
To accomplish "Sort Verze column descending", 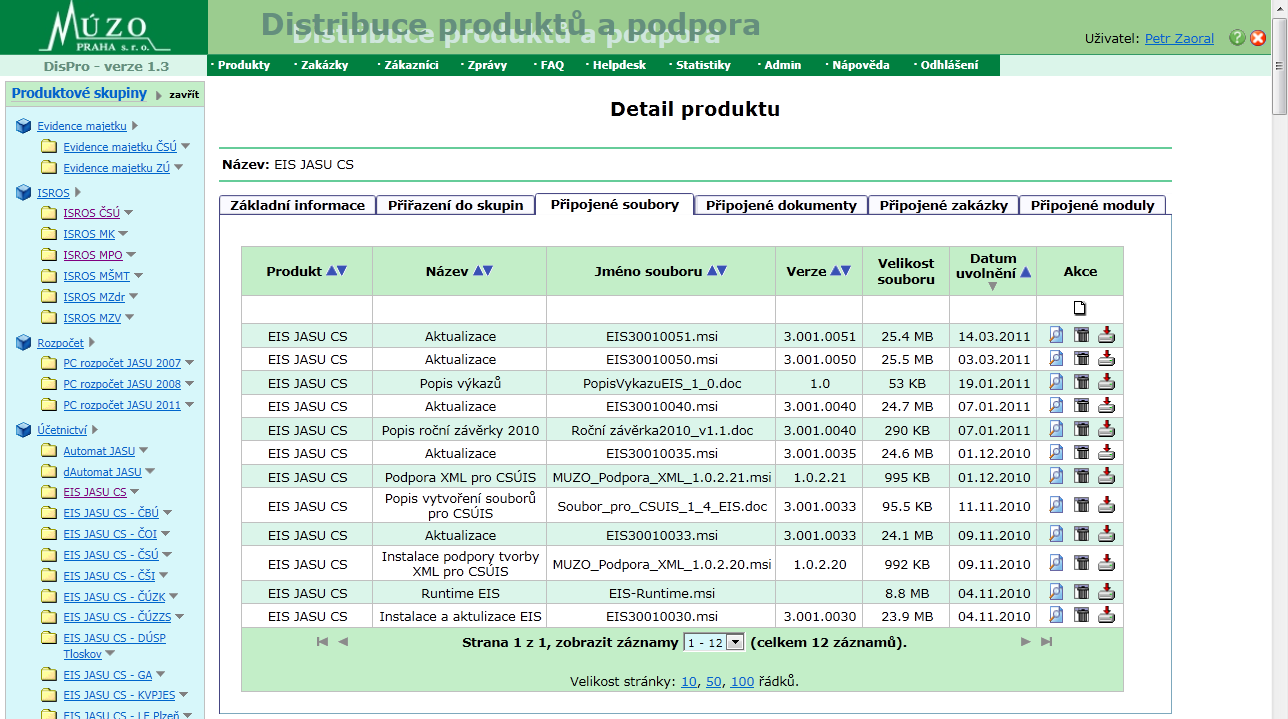I will click(x=846, y=271).
